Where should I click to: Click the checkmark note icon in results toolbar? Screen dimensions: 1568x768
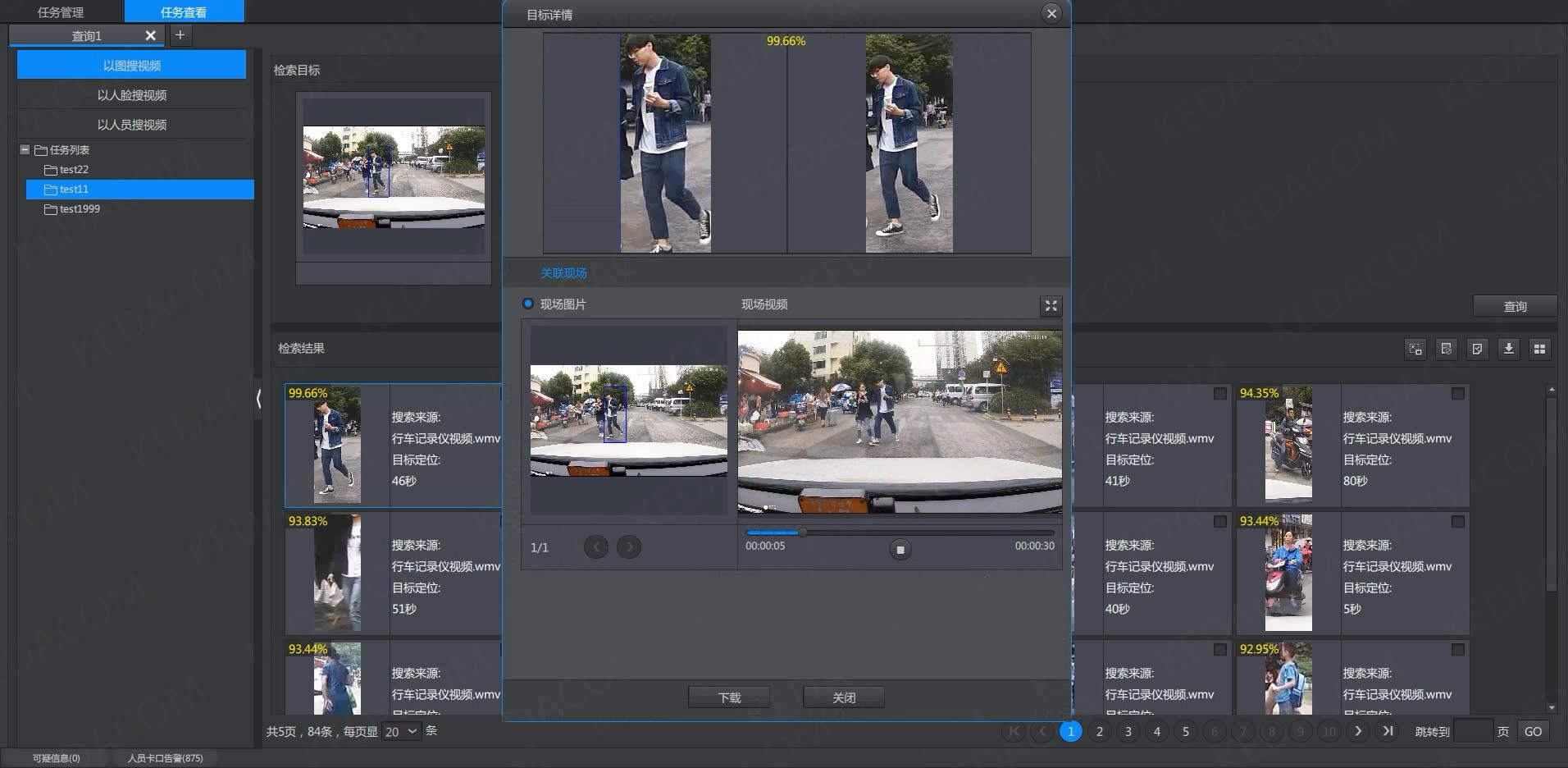point(1477,349)
